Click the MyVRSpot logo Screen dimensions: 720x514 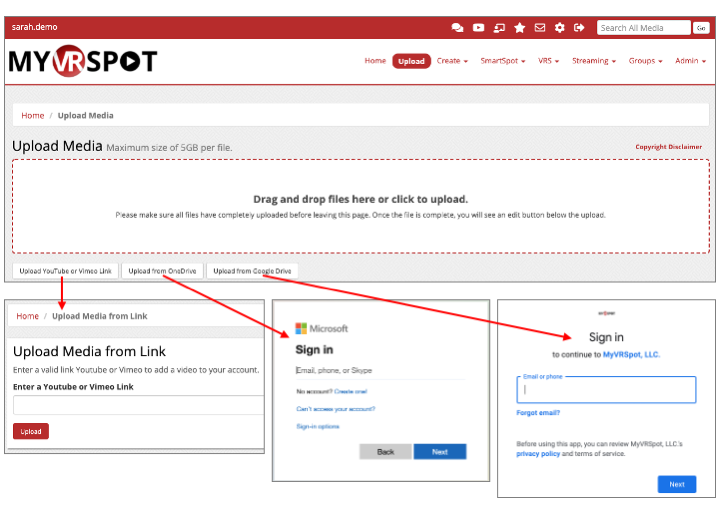[83, 61]
